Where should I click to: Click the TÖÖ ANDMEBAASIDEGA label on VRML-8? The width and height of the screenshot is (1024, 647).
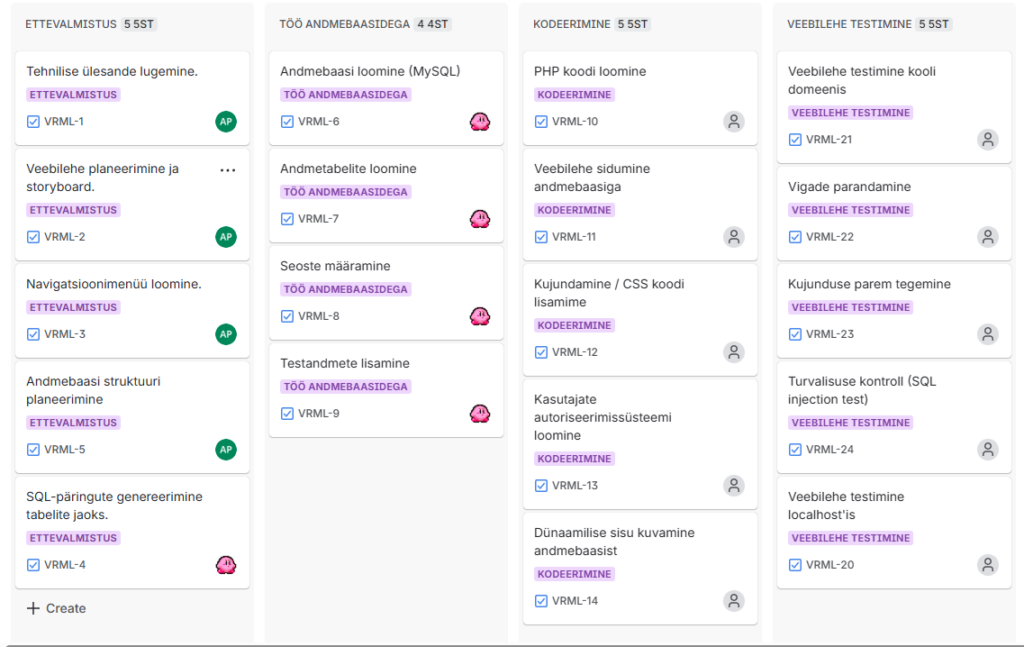pos(346,289)
